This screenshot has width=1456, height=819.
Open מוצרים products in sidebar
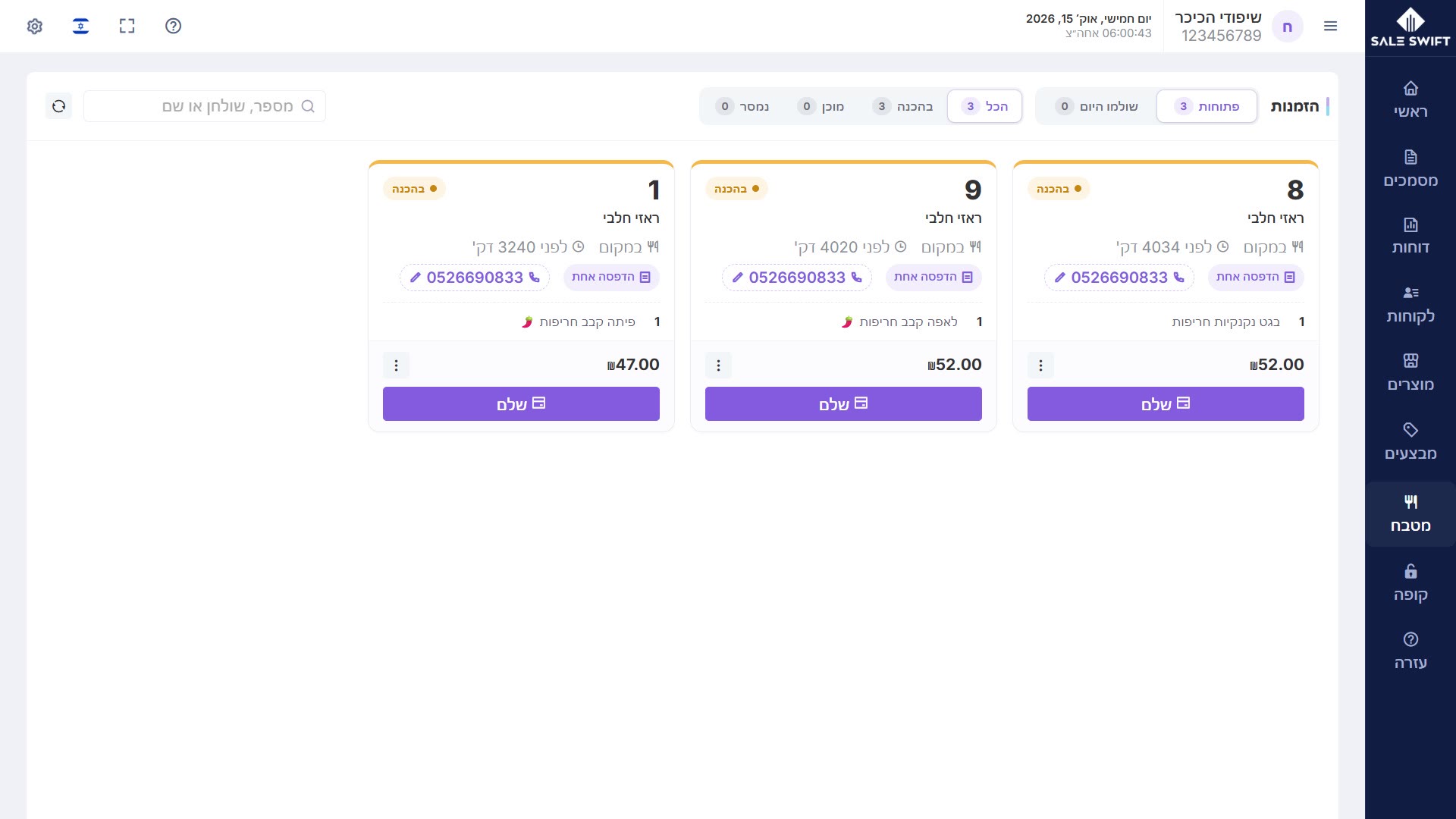[1410, 373]
